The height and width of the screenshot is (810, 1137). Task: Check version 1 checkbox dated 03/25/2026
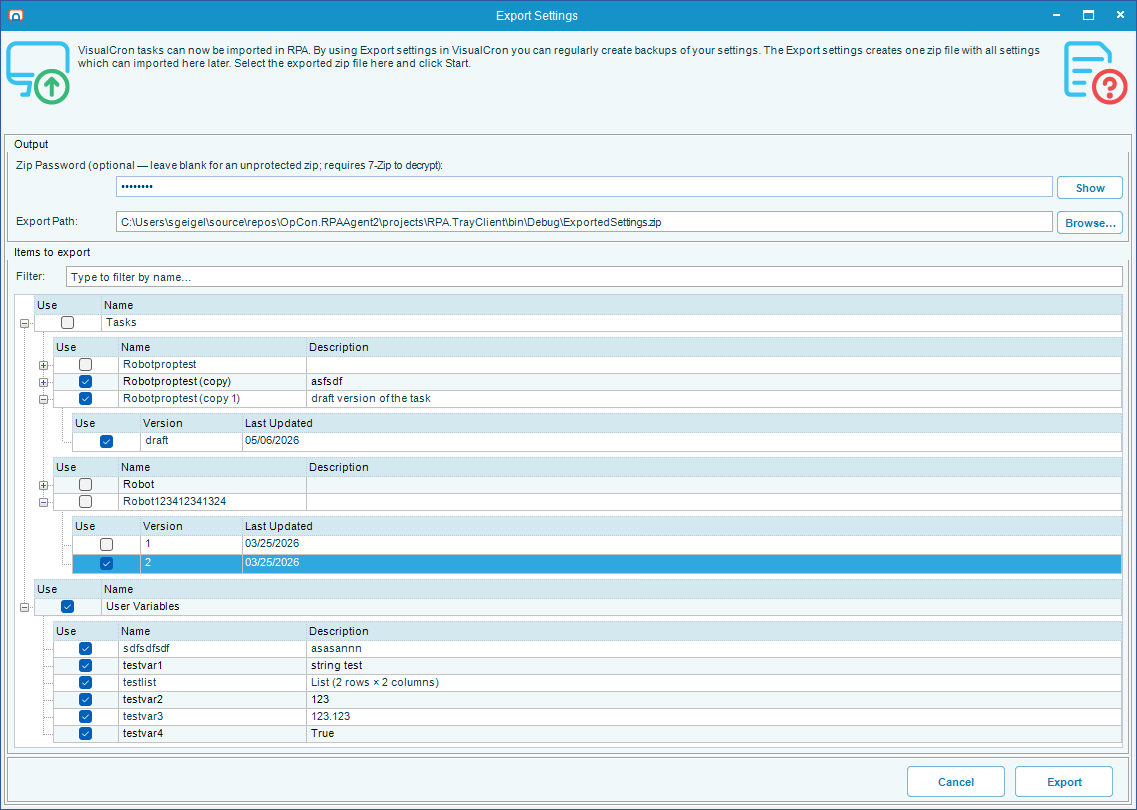coord(107,544)
